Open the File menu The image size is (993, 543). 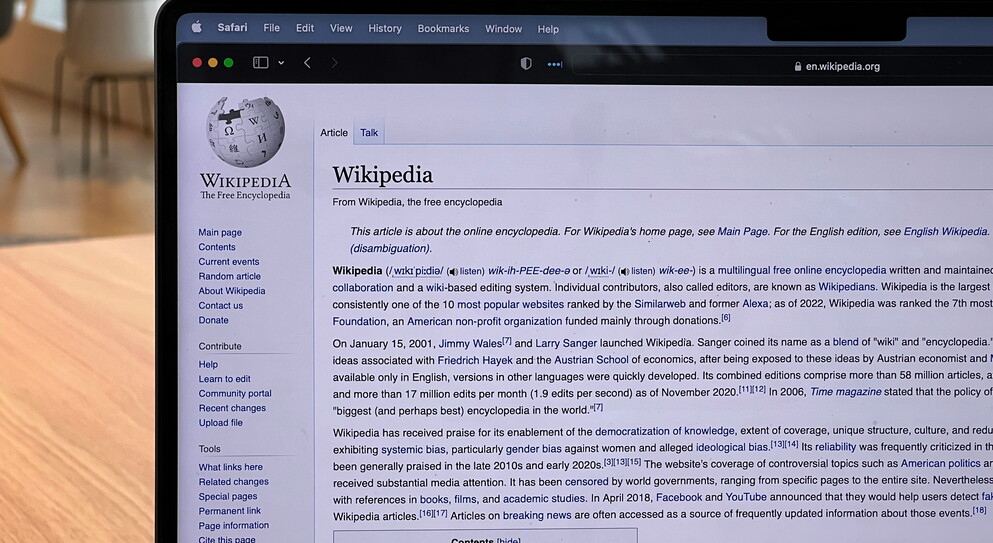tap(272, 28)
